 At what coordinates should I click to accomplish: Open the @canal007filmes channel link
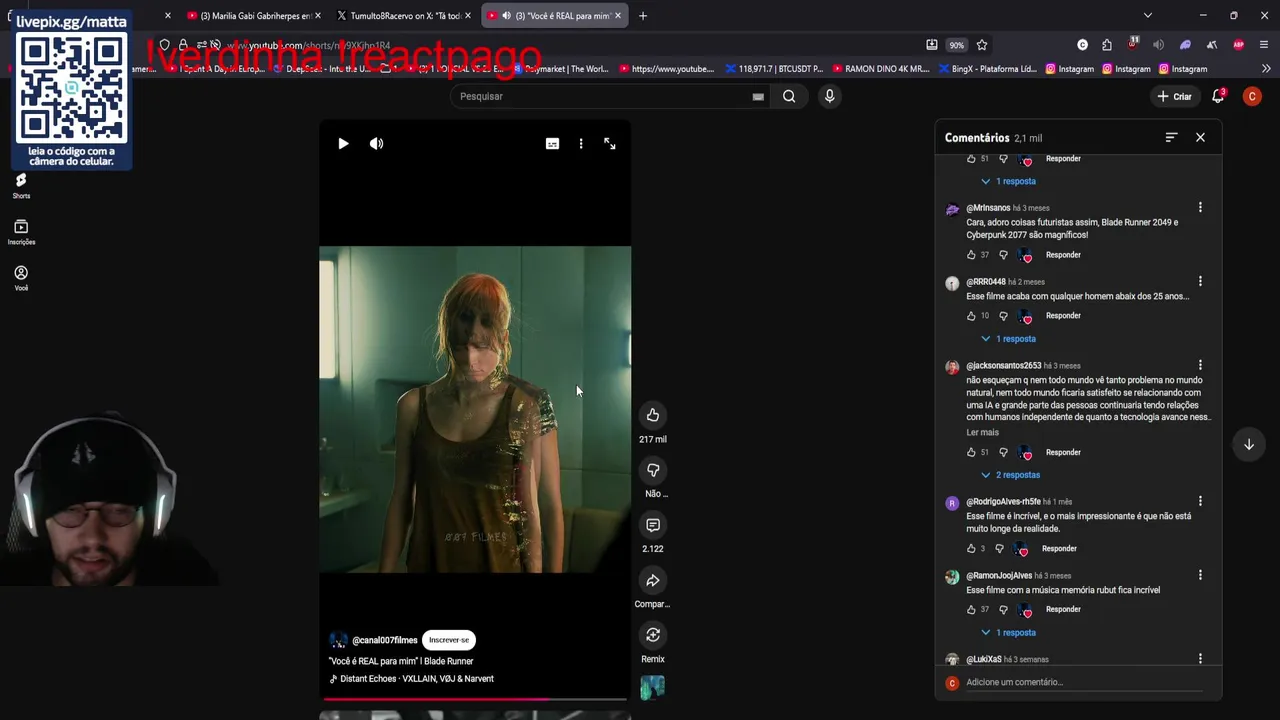[385, 640]
